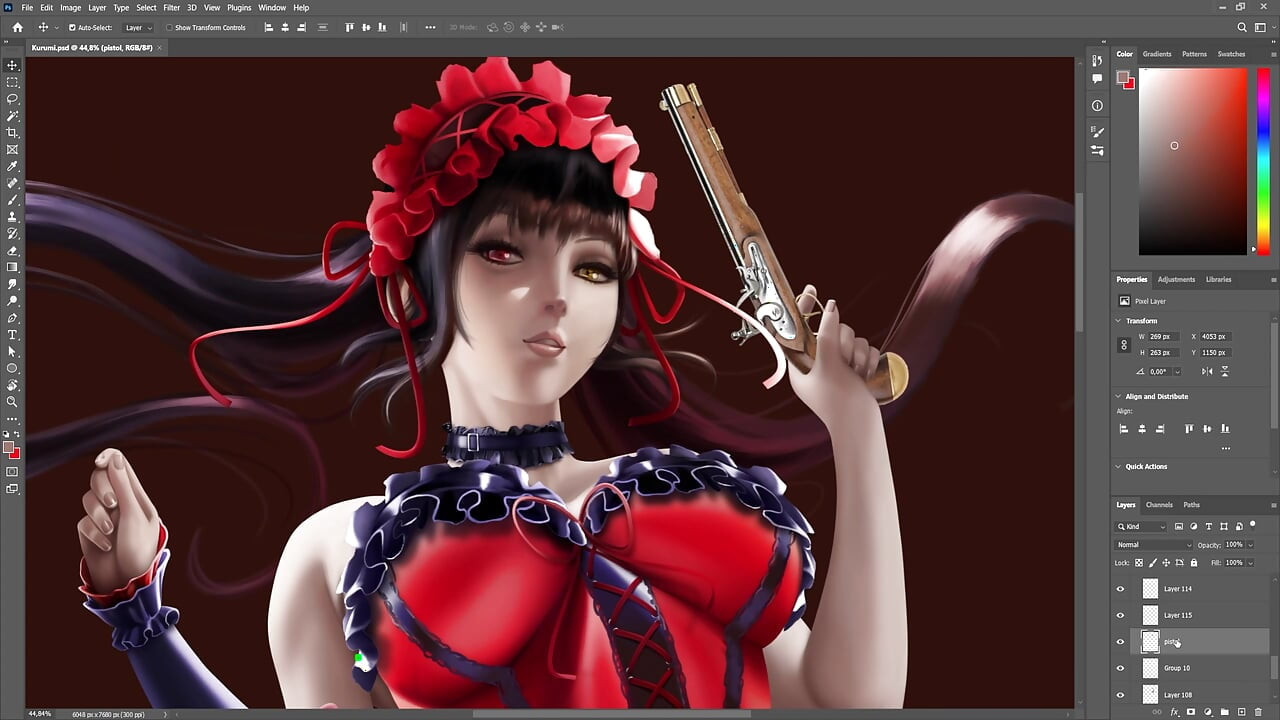1280x720 pixels.
Task: Expand the Quick Actions section
Action: (1119, 467)
